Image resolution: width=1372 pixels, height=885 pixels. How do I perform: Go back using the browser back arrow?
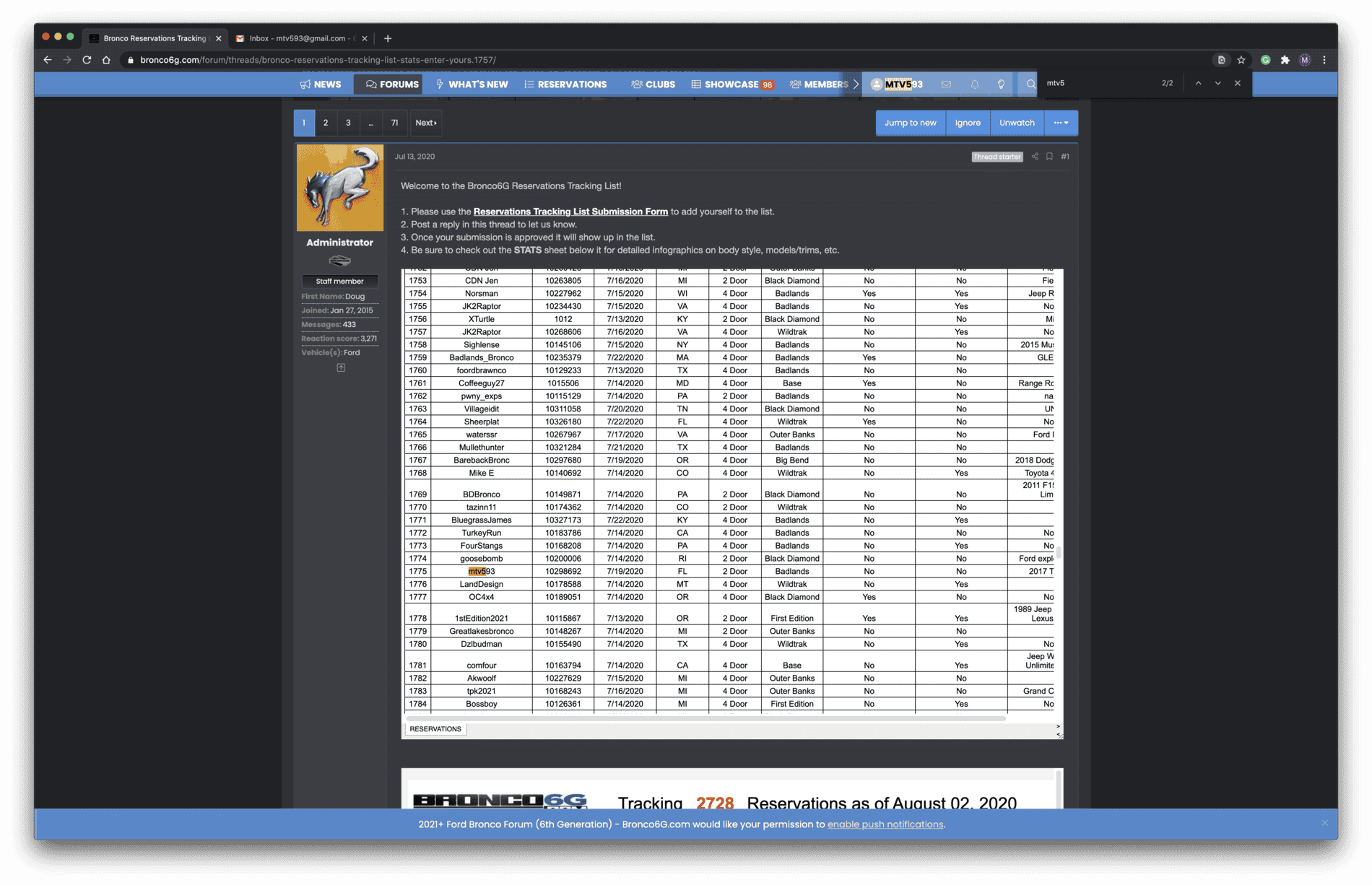click(48, 60)
